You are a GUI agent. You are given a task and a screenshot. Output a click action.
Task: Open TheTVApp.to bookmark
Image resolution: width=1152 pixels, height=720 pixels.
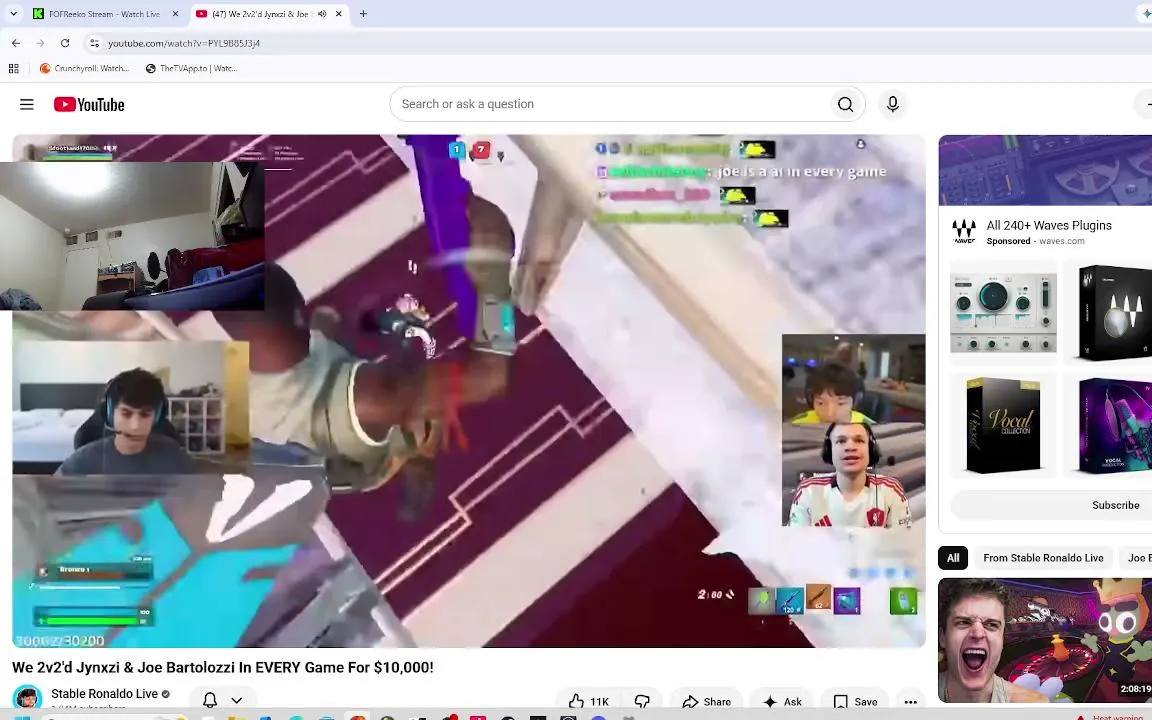(191, 68)
